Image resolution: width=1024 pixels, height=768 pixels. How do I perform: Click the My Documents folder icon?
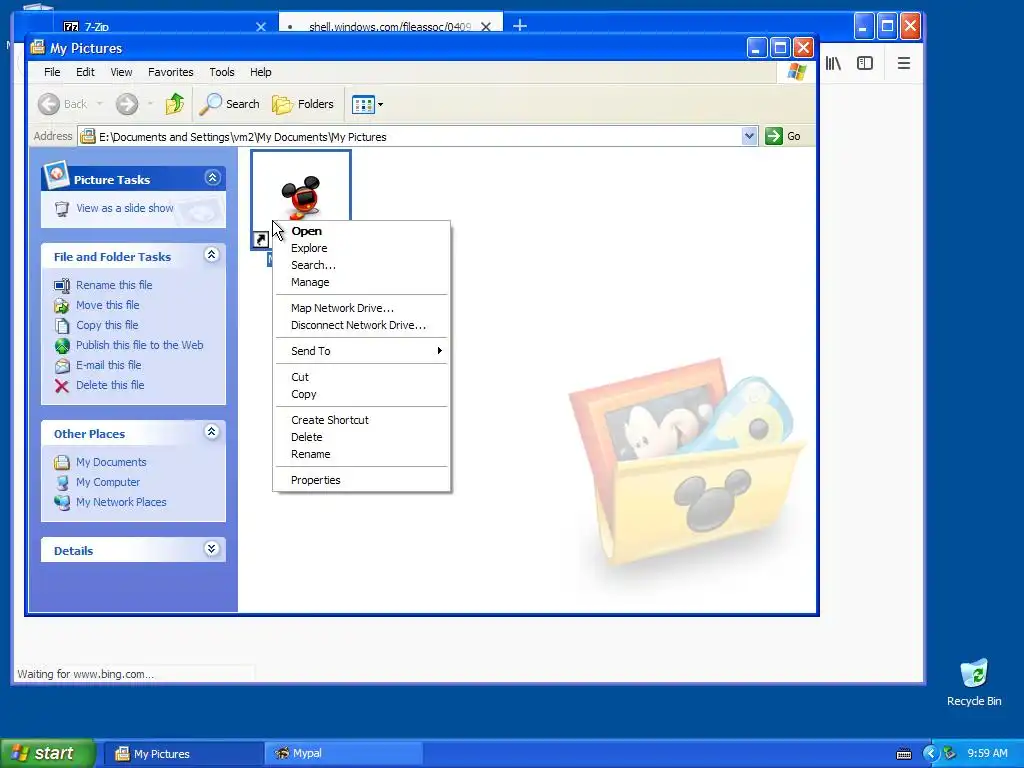[x=61, y=462]
